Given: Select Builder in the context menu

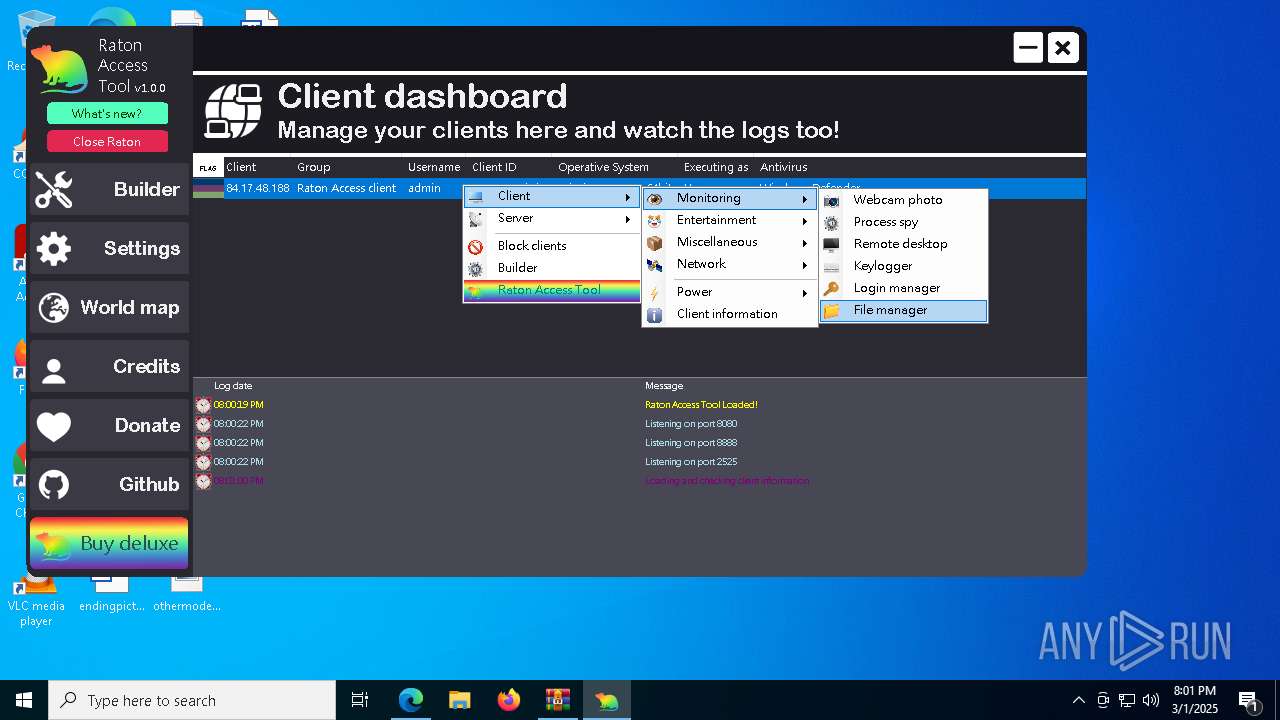Looking at the screenshot, I should pyautogui.click(x=551, y=268).
